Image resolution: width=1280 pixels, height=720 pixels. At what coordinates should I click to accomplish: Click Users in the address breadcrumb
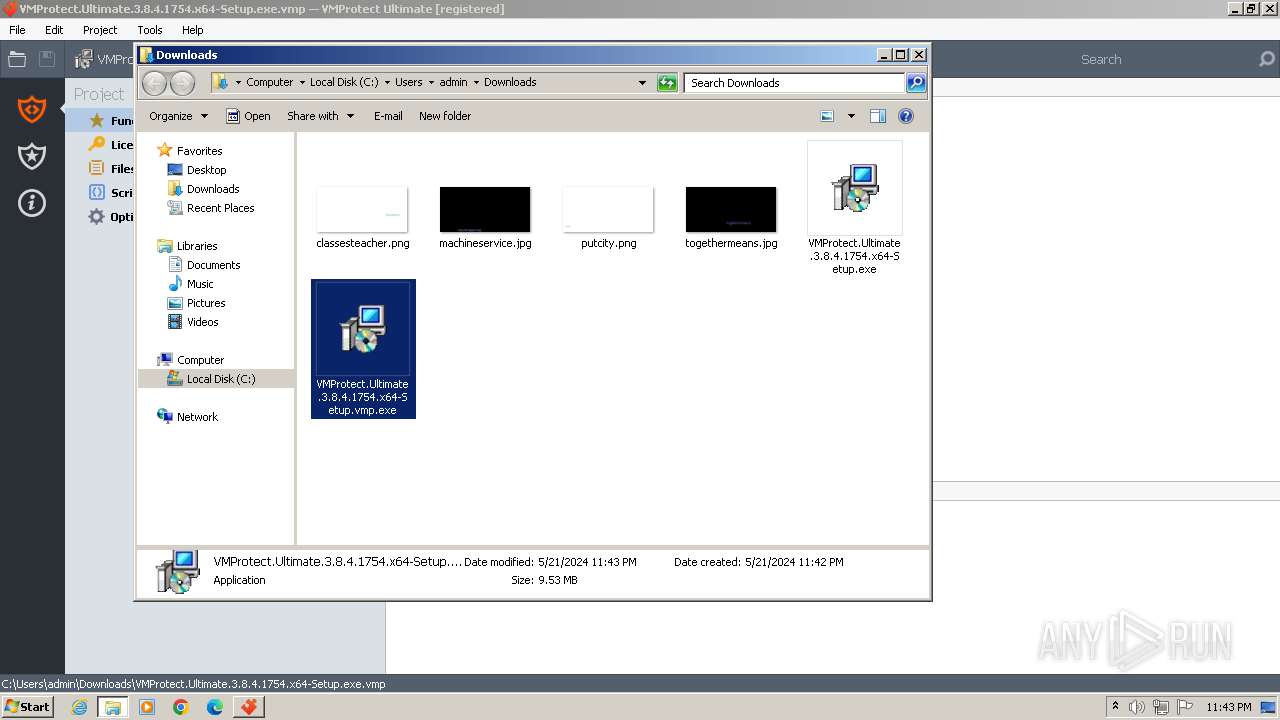408,82
